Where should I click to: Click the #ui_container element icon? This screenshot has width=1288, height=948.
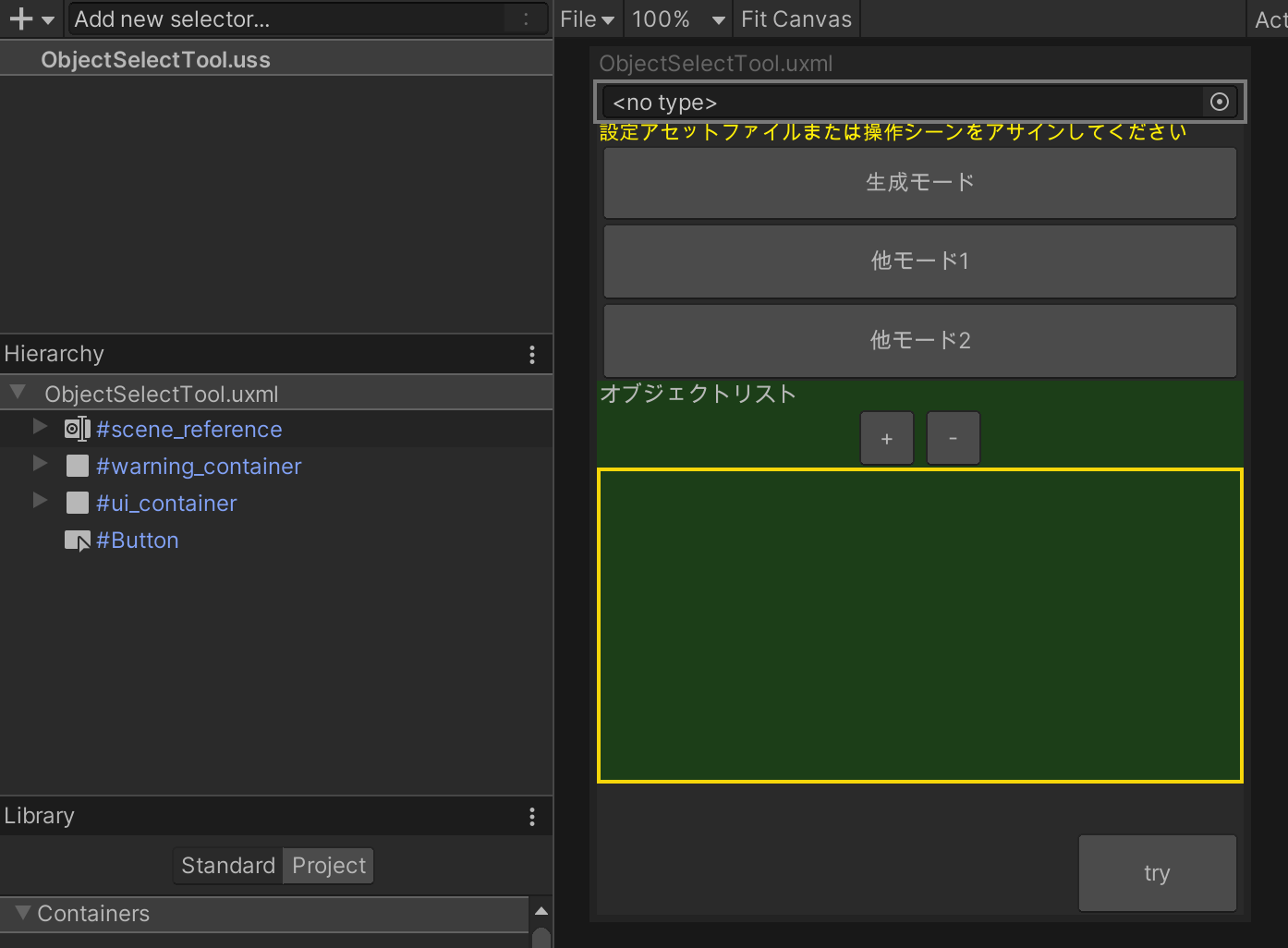[78, 503]
